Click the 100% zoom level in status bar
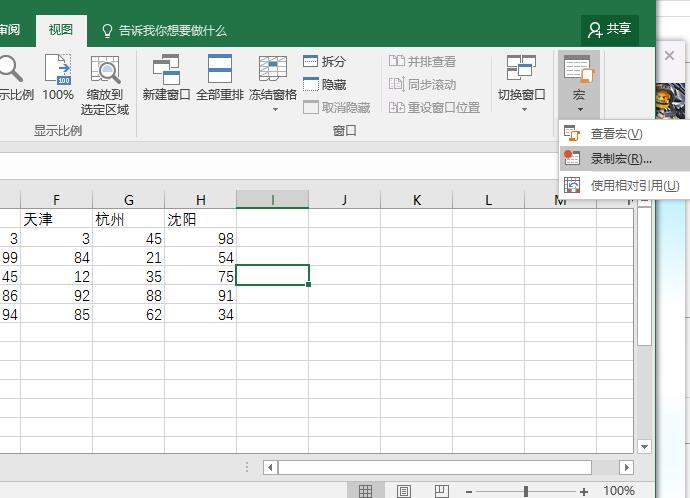The width and height of the screenshot is (690, 498). coord(618,491)
